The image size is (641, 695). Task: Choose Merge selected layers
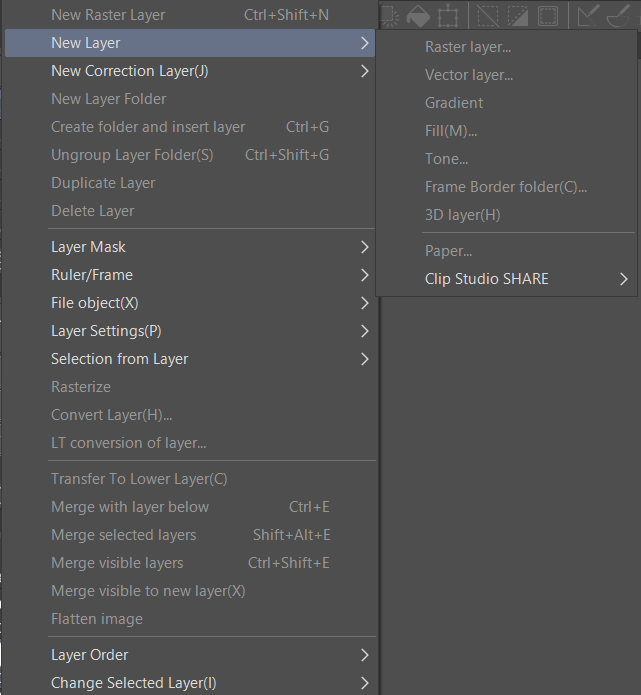click(x=190, y=535)
